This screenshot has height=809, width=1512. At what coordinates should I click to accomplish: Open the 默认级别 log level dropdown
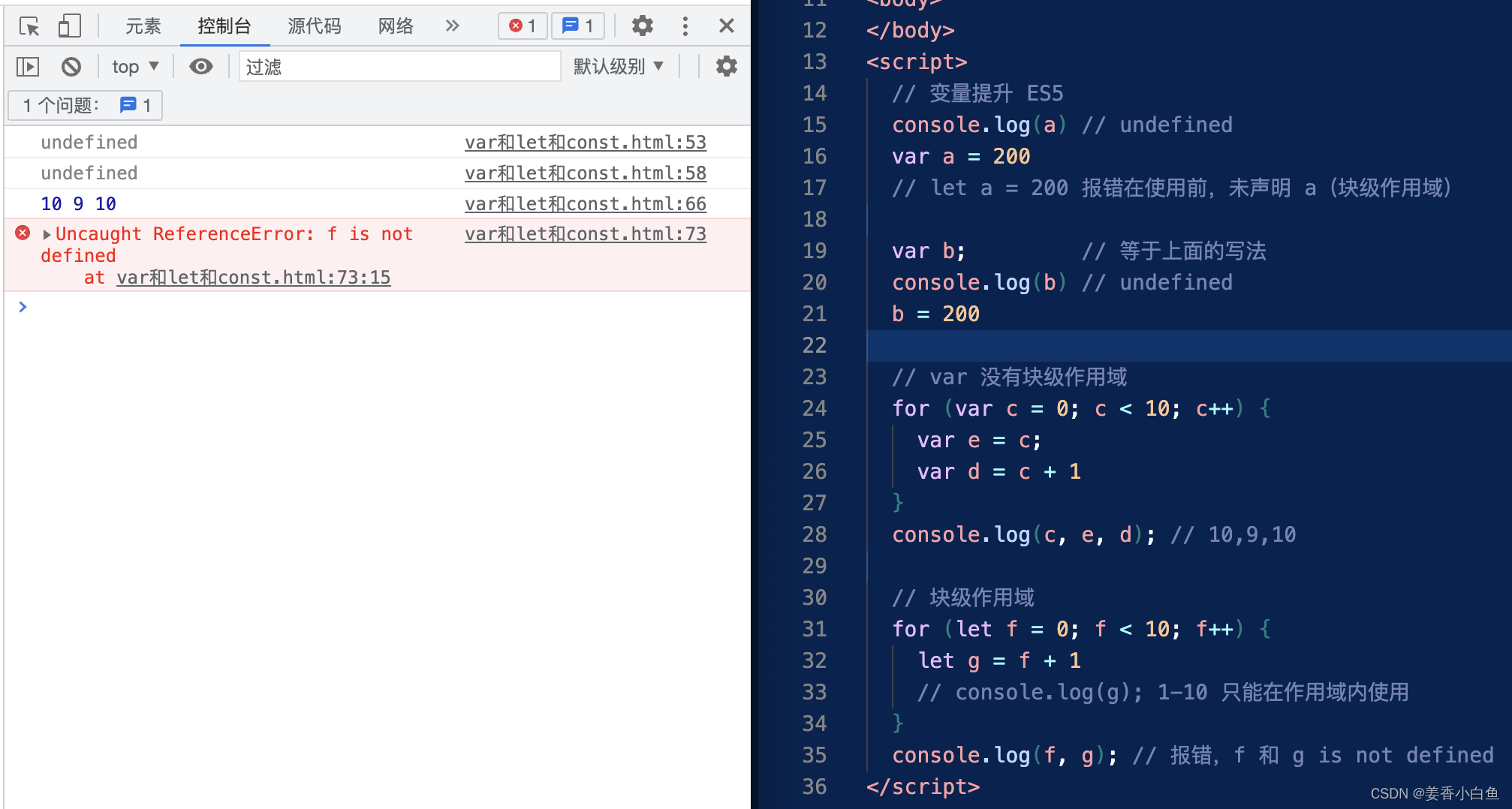pyautogui.click(x=619, y=67)
